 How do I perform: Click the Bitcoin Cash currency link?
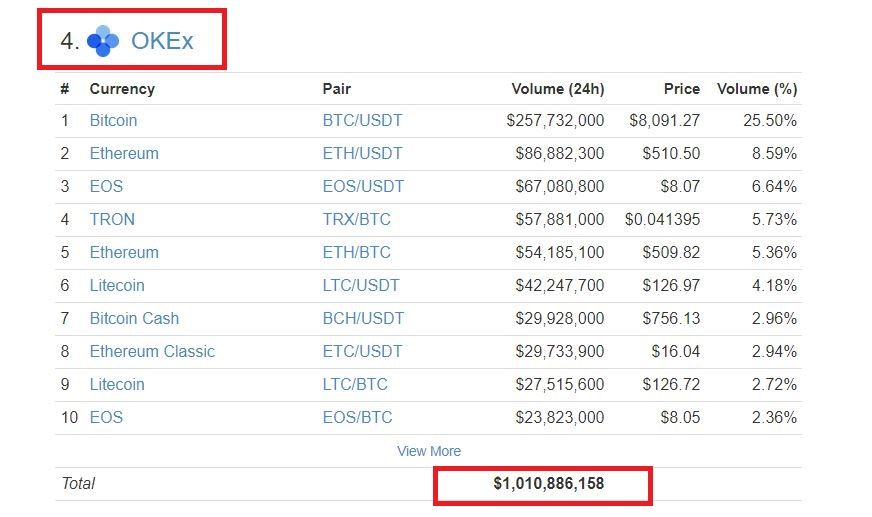[134, 318]
